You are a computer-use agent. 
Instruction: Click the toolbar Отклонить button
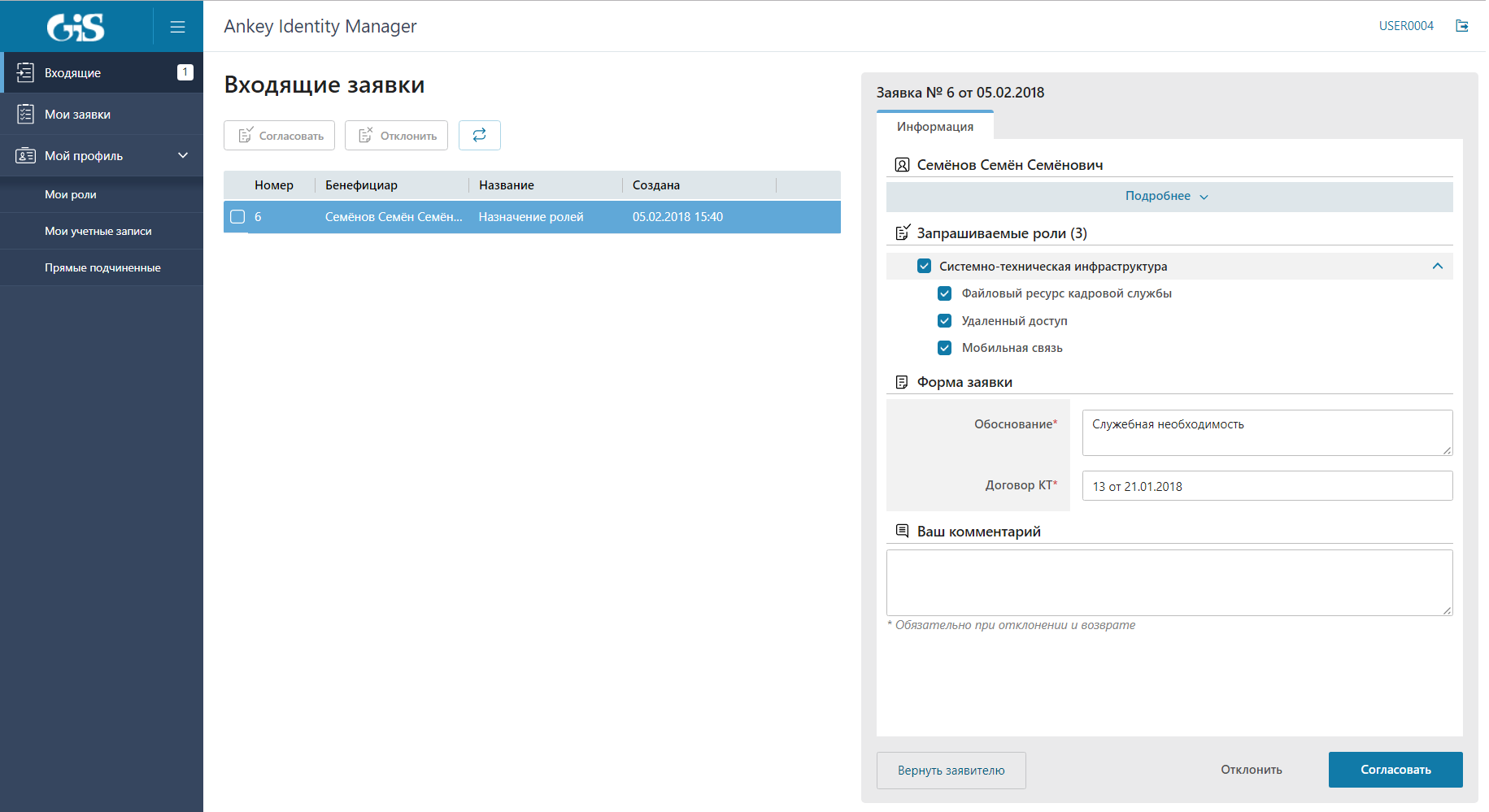(x=396, y=135)
